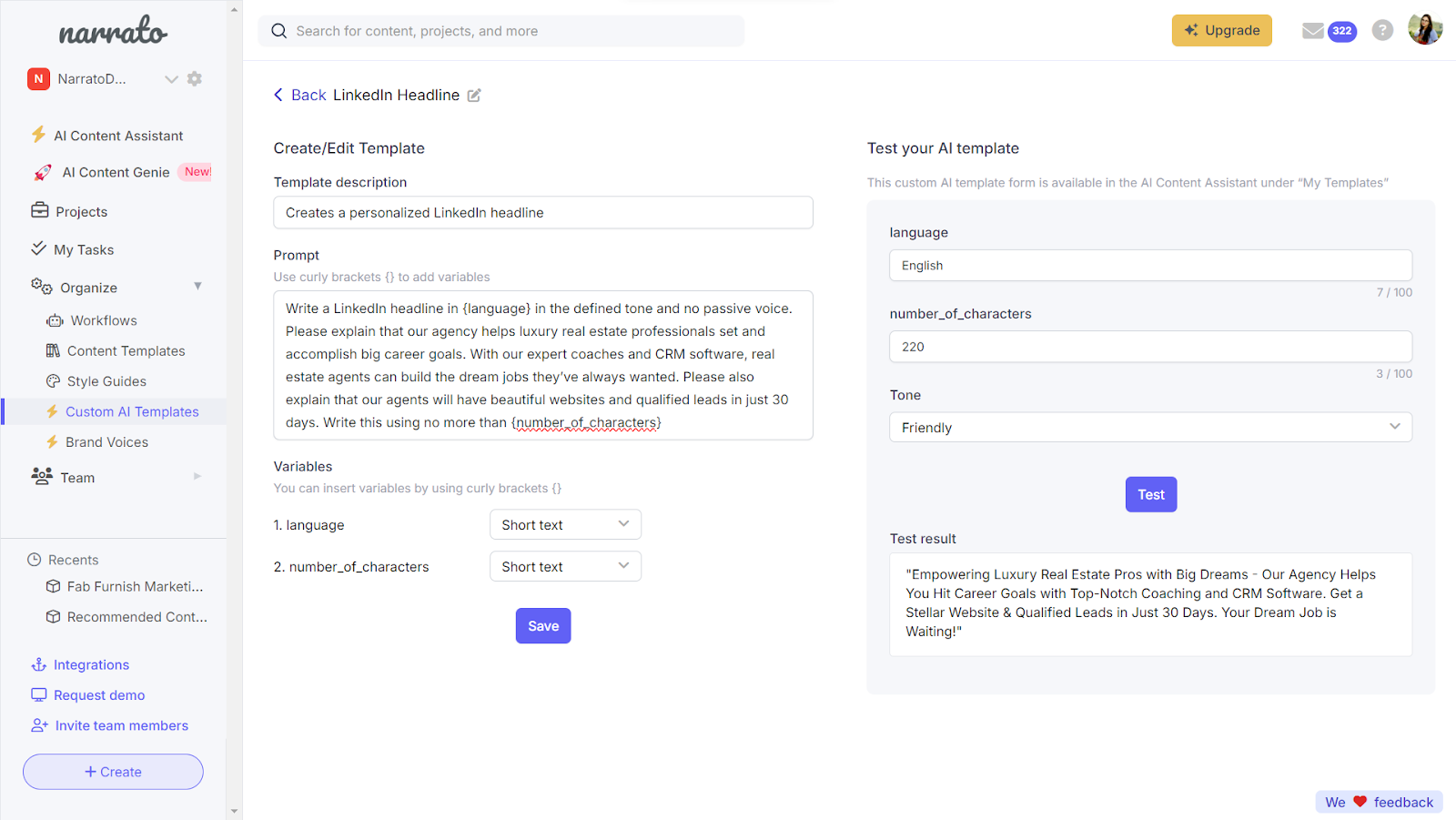Open the user profile avatar
Screen dimensions: 1456x820
coord(1425,29)
